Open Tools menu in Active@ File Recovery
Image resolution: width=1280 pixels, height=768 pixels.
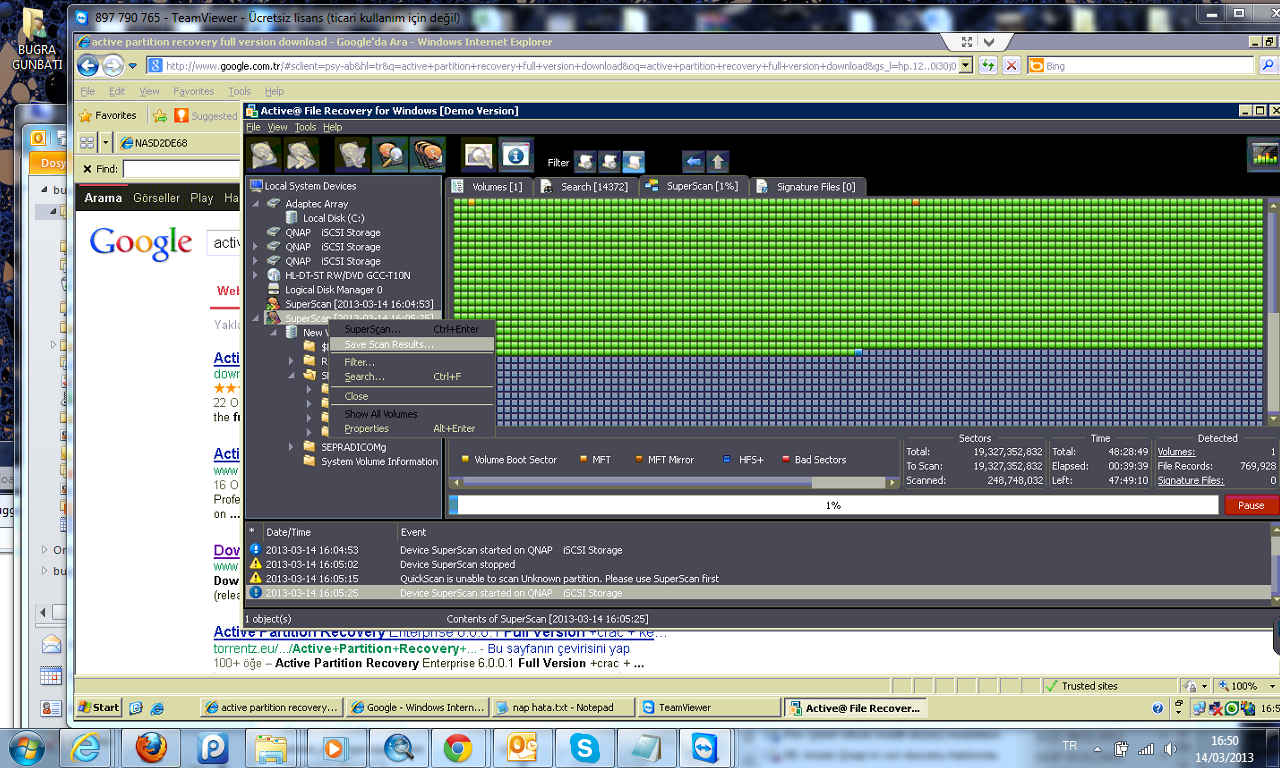[305, 127]
